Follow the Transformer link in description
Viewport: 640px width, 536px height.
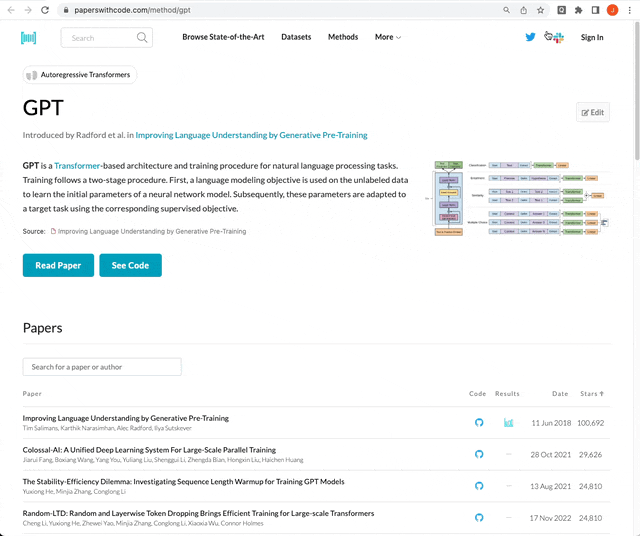point(77,166)
